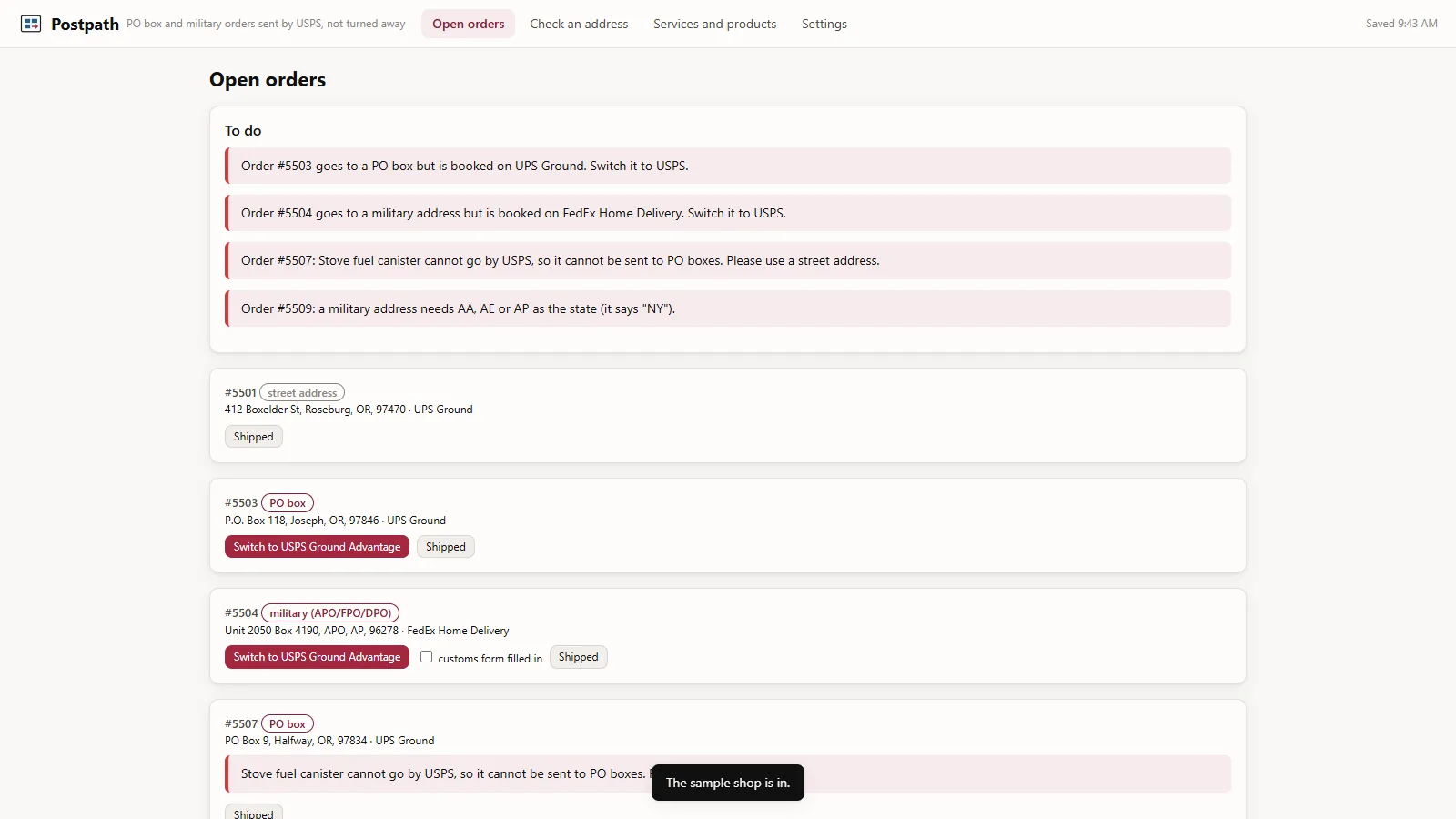
Task: Select to-do item about stove fuel canister
Action: [x=728, y=260]
